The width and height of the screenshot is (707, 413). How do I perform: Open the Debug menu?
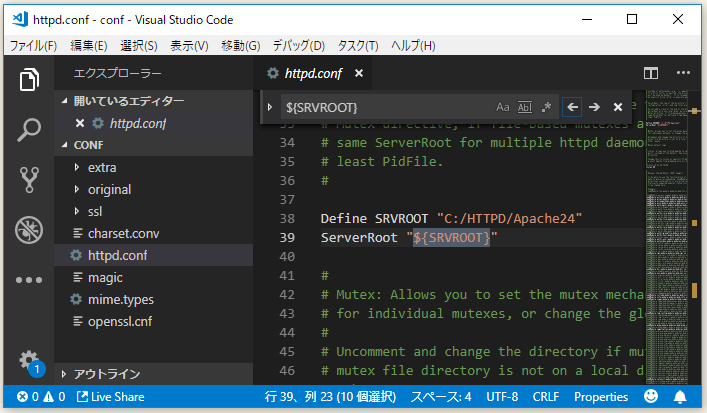click(298, 46)
